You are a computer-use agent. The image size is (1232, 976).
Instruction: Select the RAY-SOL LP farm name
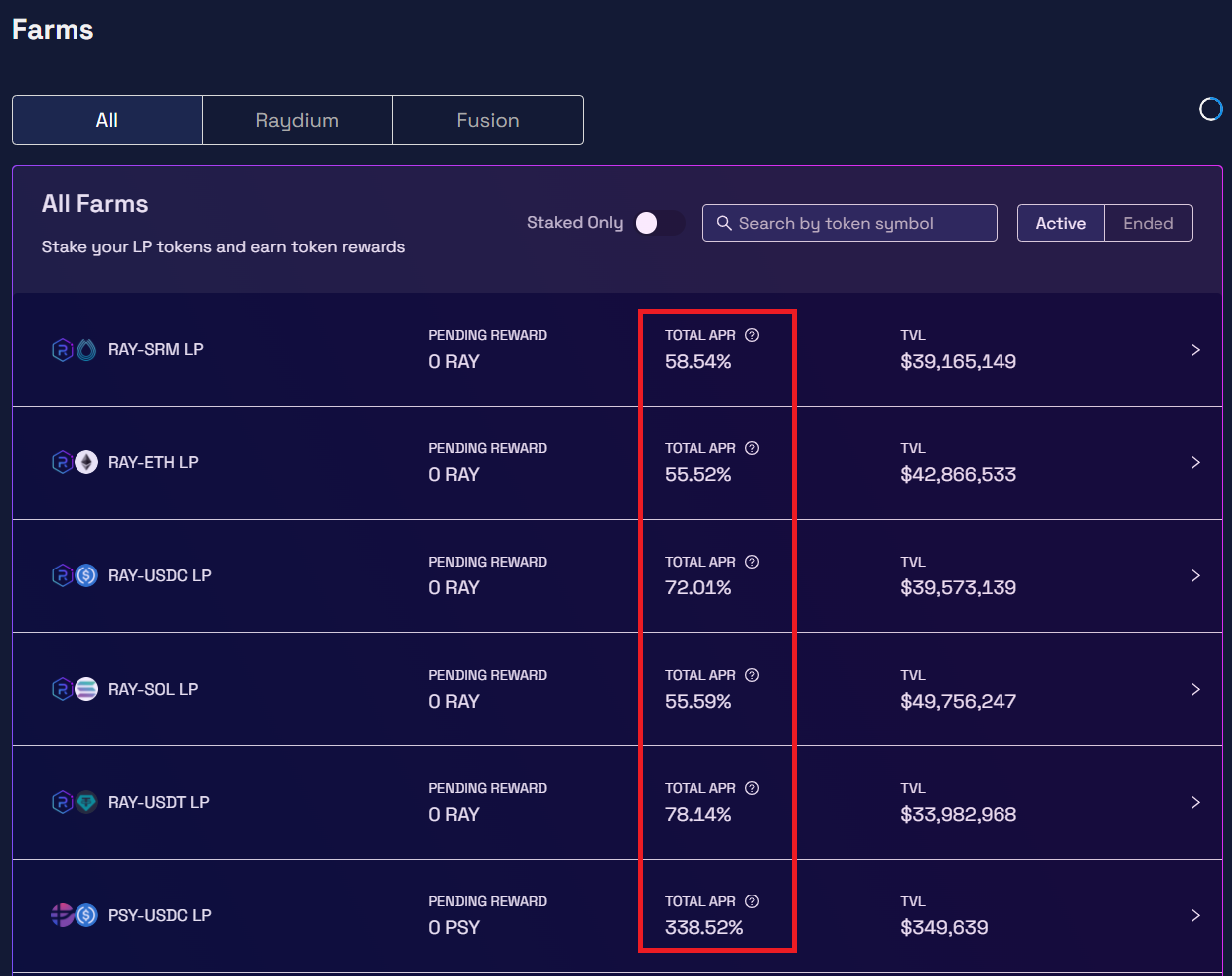click(x=153, y=690)
